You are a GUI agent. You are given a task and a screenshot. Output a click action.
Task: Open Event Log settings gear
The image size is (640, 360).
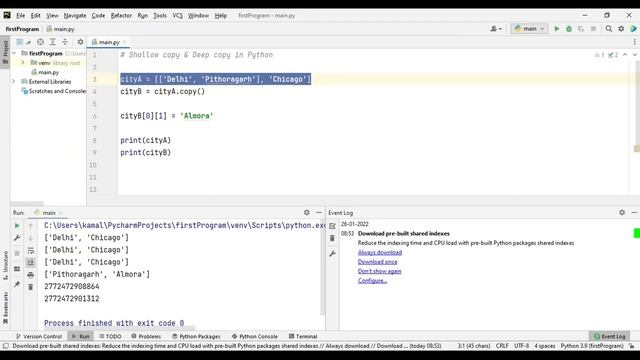(x=622, y=213)
